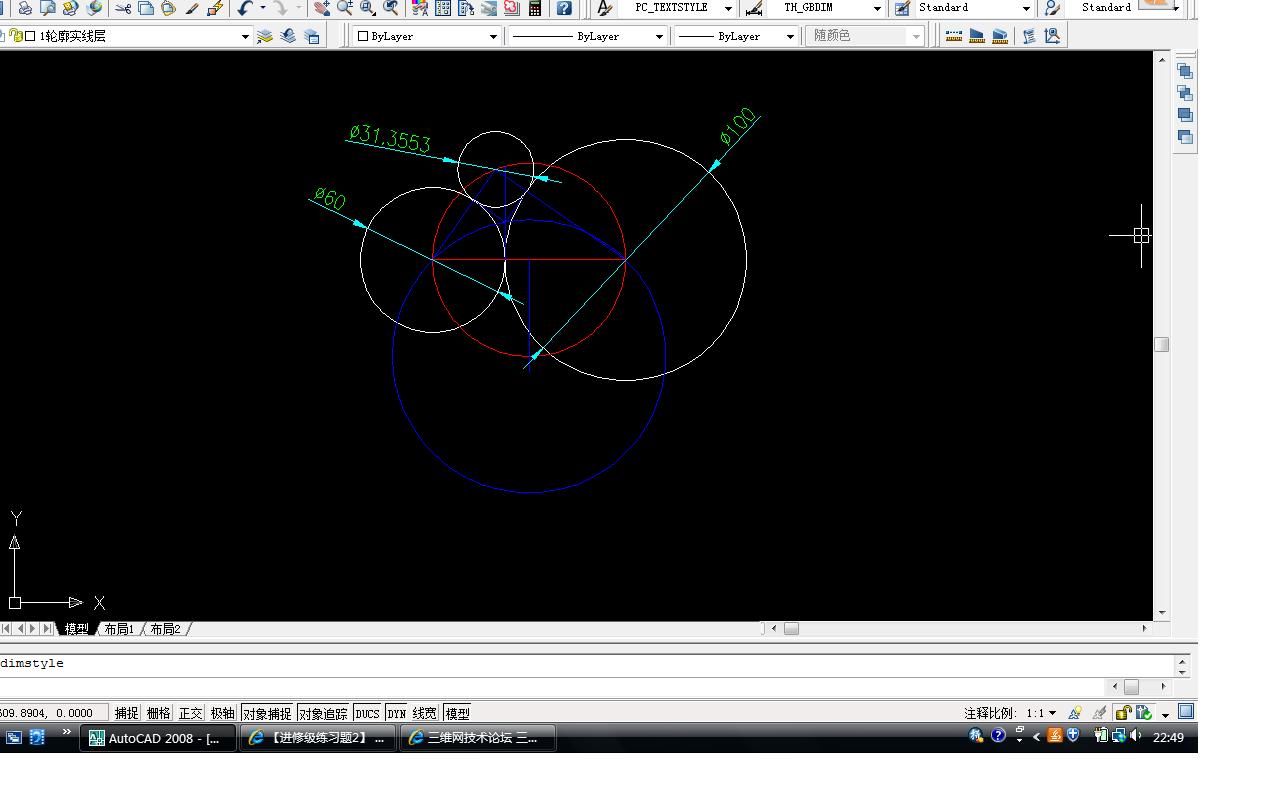
Task: Click the Redo arrow
Action: point(280,8)
